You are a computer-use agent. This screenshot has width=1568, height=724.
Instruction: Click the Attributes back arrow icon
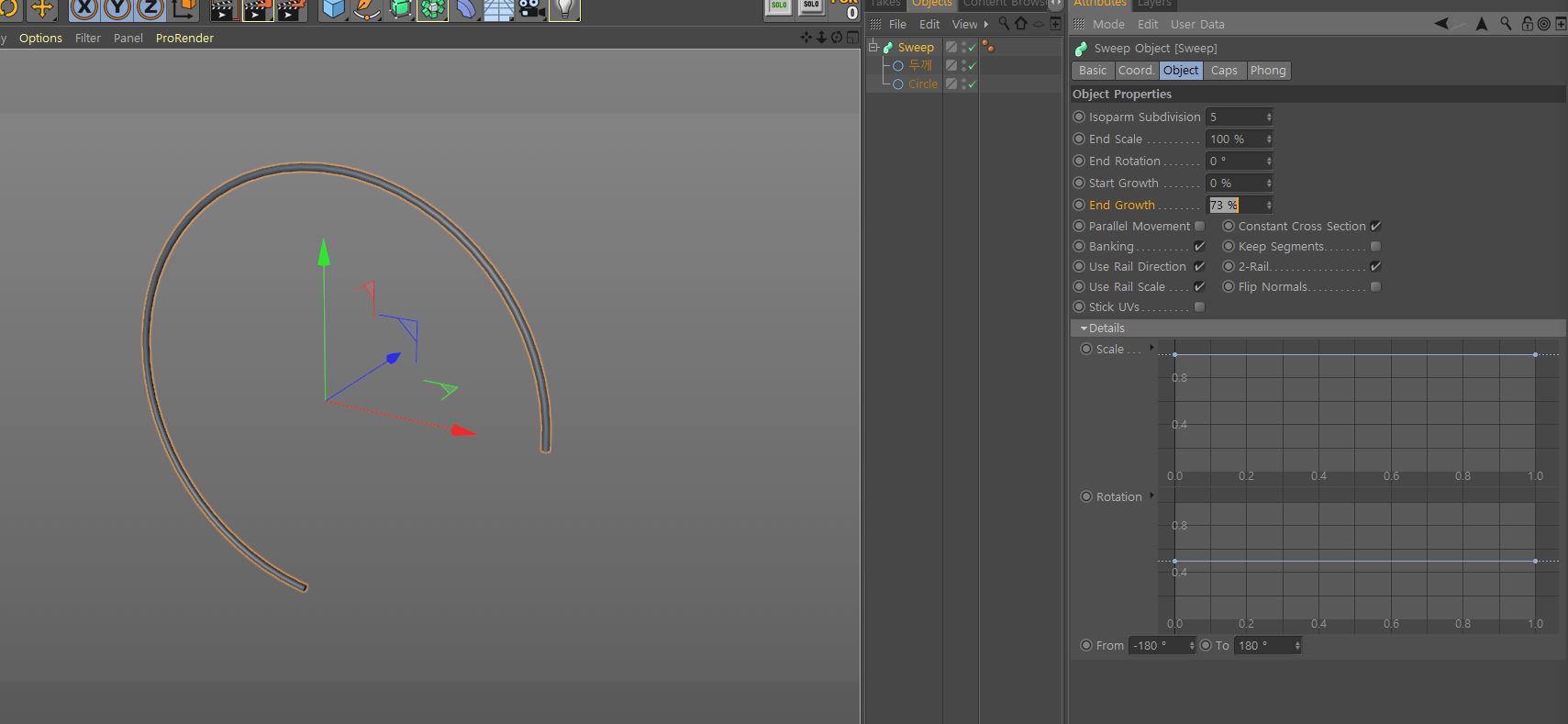(1442, 24)
